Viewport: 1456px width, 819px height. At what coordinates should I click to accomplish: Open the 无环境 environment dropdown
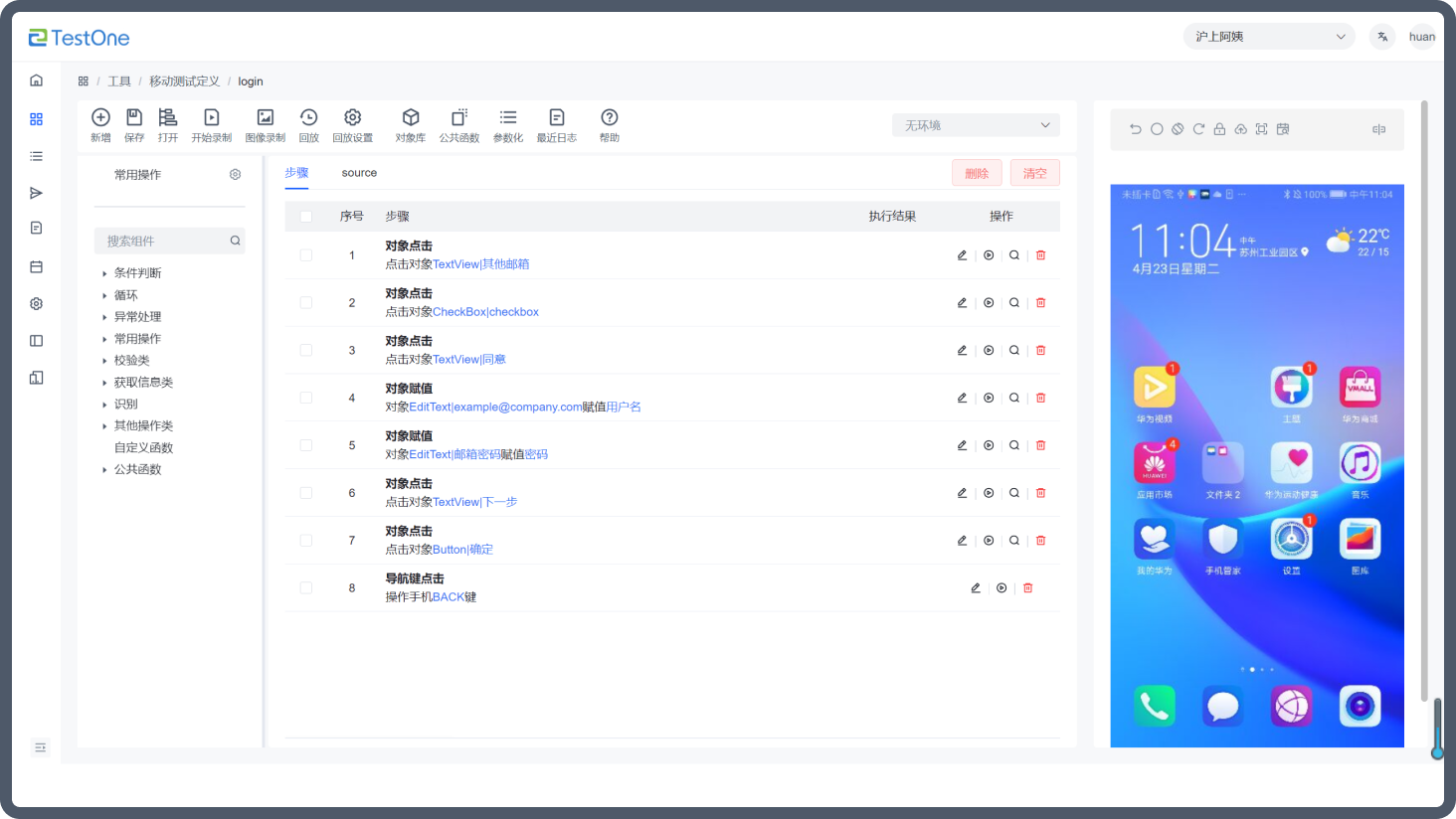(x=976, y=125)
